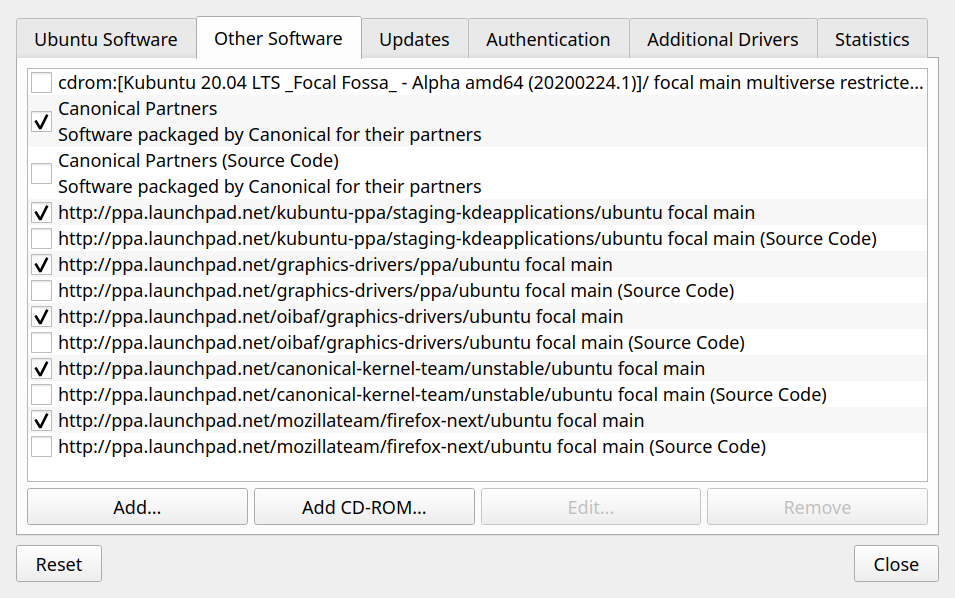Uncheck mozillateam firefox-next focal main

(x=41, y=421)
